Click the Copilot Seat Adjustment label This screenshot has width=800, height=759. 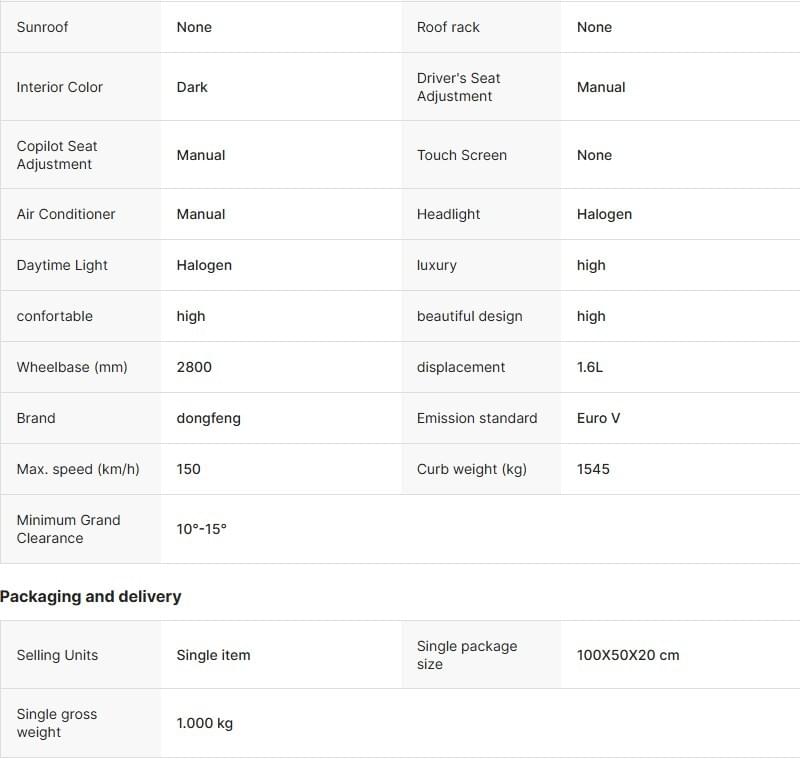(57, 155)
